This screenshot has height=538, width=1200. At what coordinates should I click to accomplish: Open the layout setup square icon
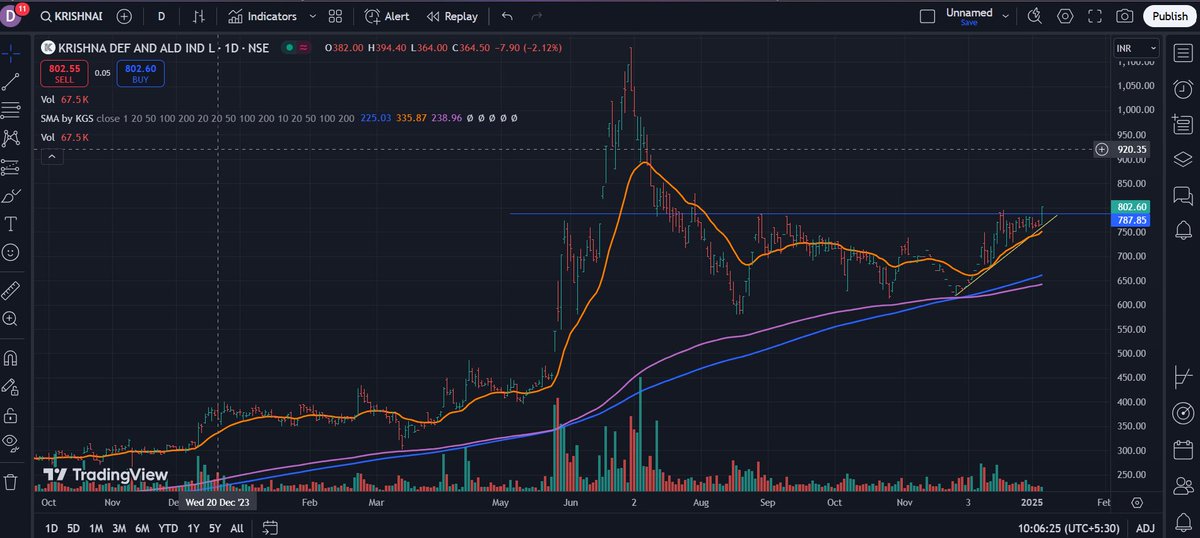[x=927, y=16]
